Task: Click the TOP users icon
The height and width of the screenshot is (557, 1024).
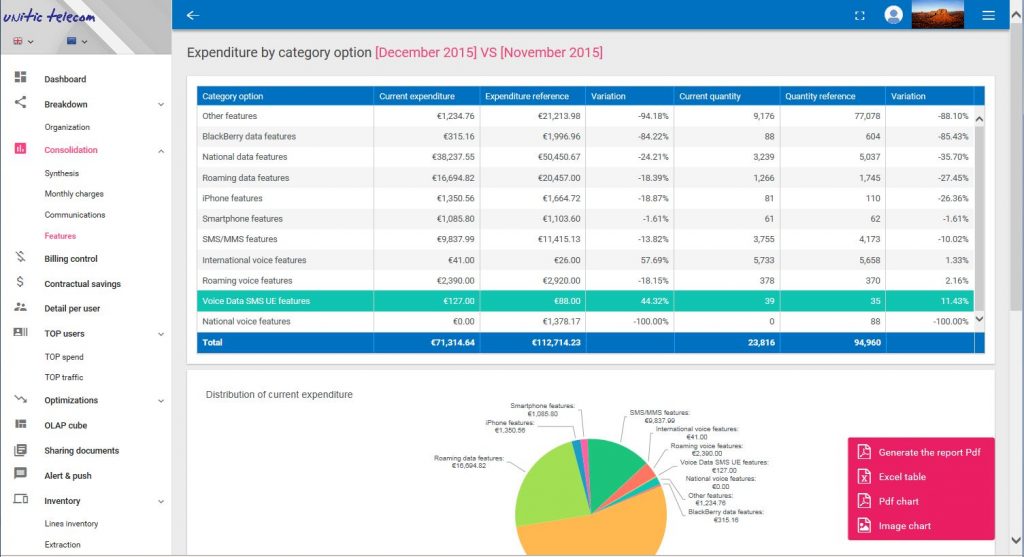Action: (x=21, y=332)
